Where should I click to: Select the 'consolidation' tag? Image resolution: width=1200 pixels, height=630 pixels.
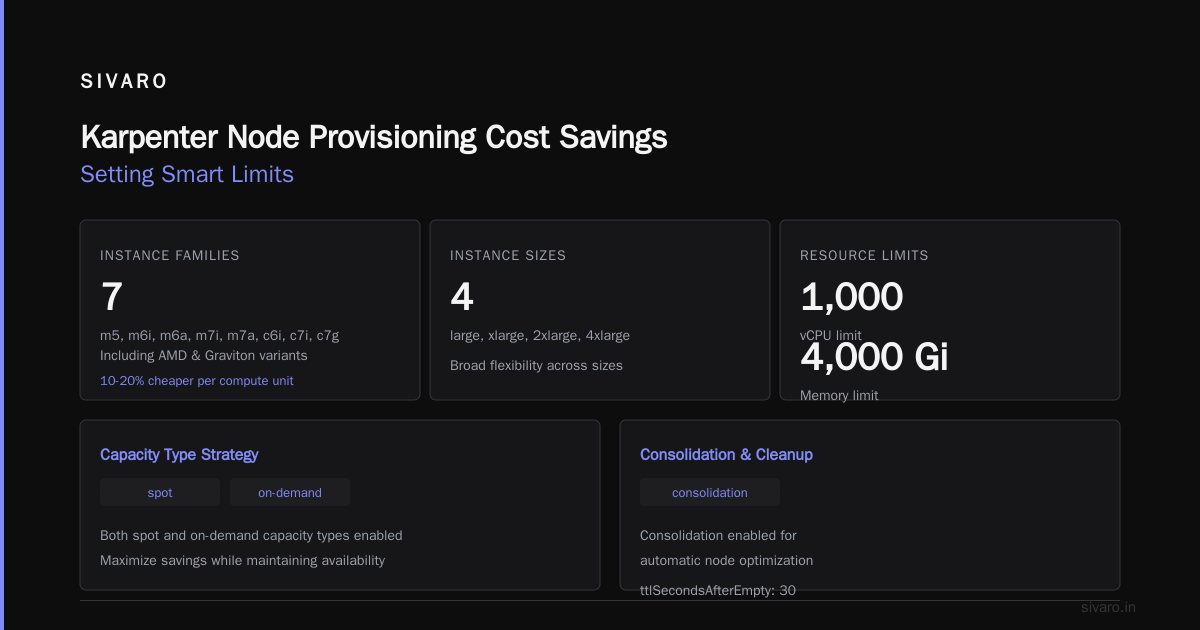(710, 492)
